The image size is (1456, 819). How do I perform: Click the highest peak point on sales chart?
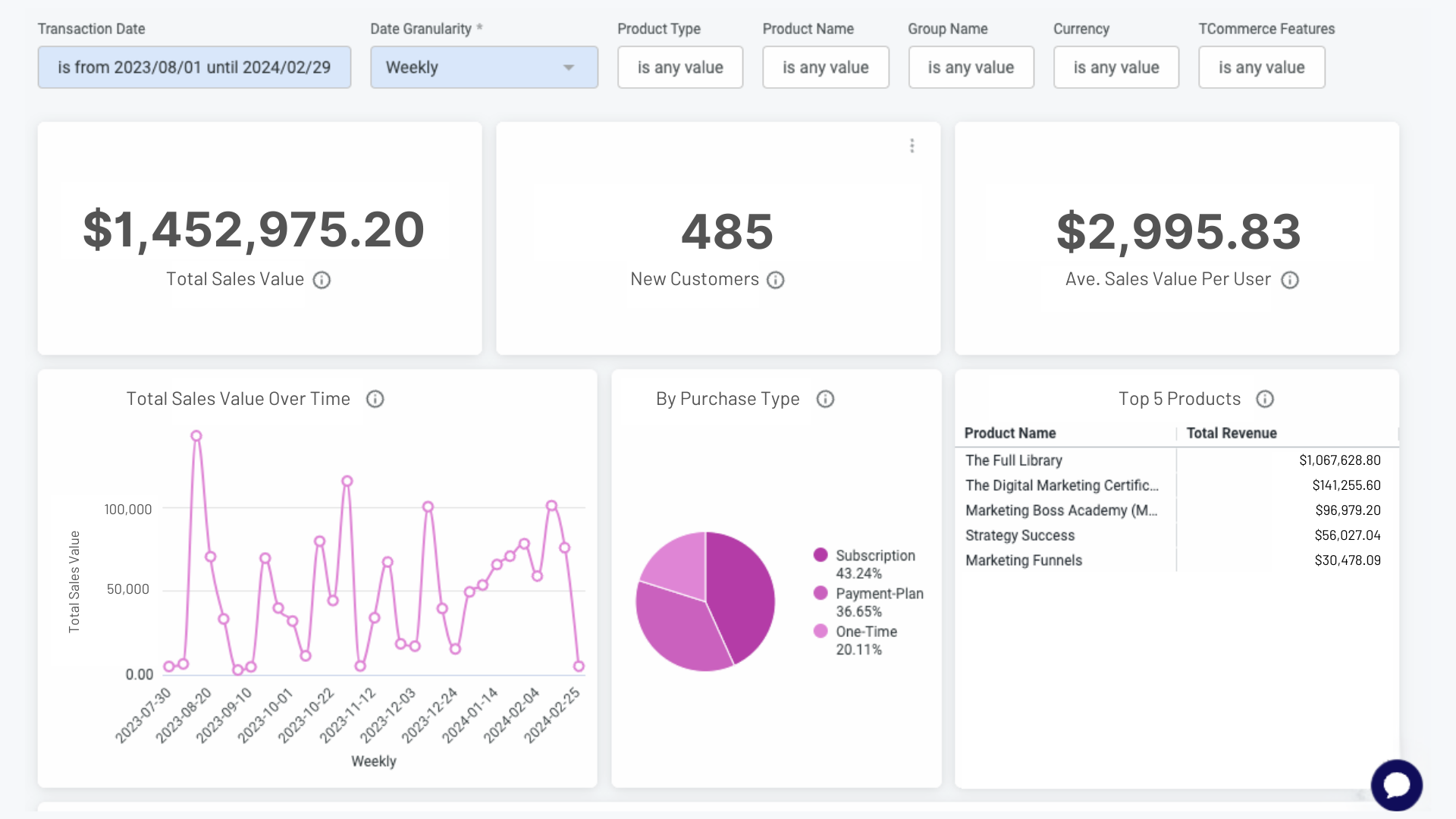point(196,436)
